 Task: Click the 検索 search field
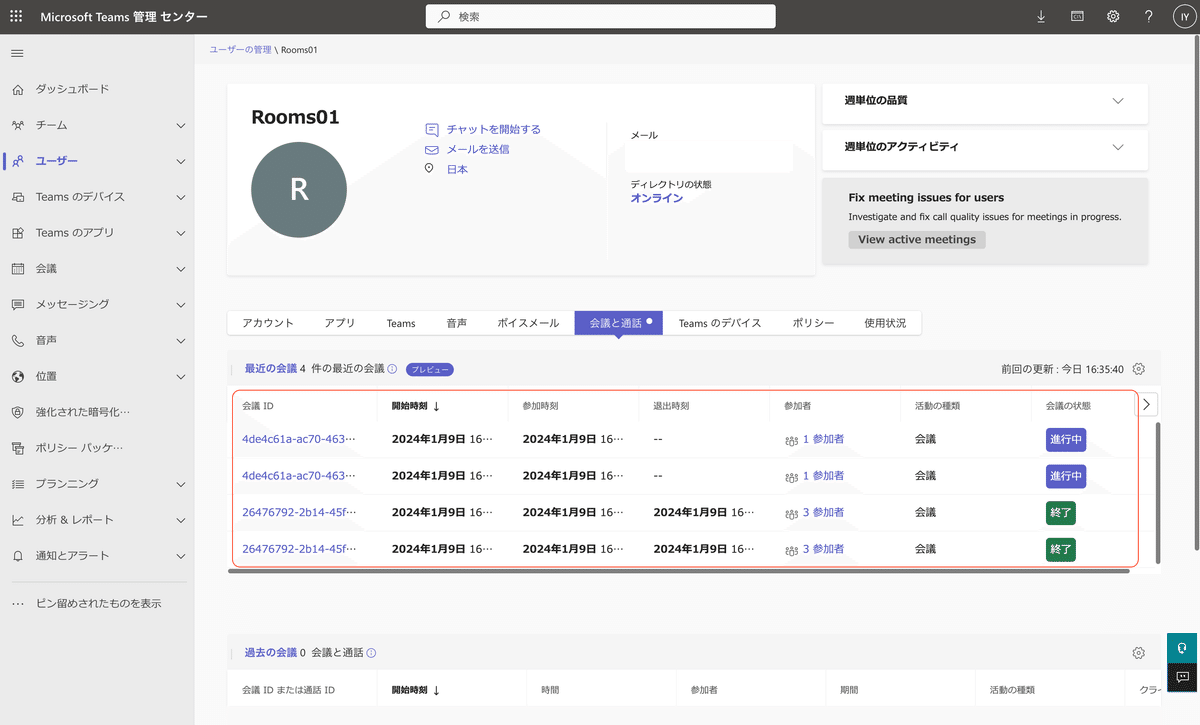coord(600,17)
